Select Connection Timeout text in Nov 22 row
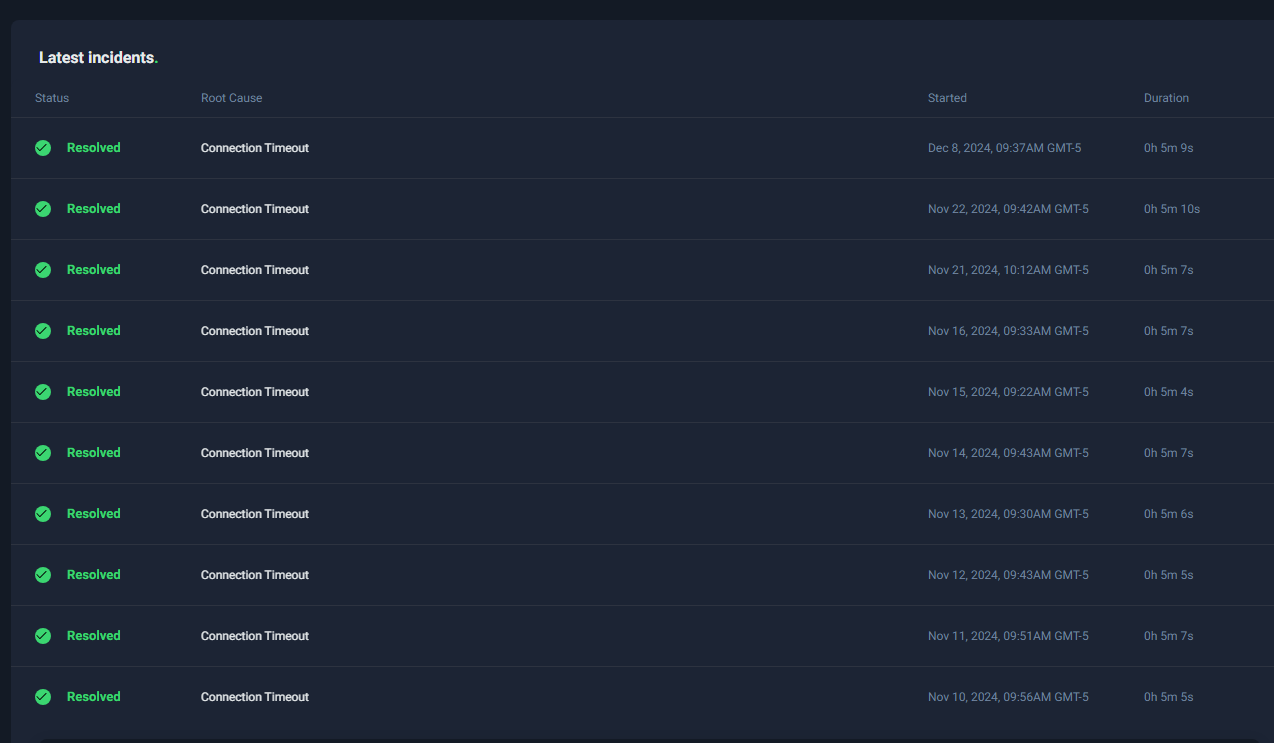Viewport: 1274px width, 743px height. (255, 209)
